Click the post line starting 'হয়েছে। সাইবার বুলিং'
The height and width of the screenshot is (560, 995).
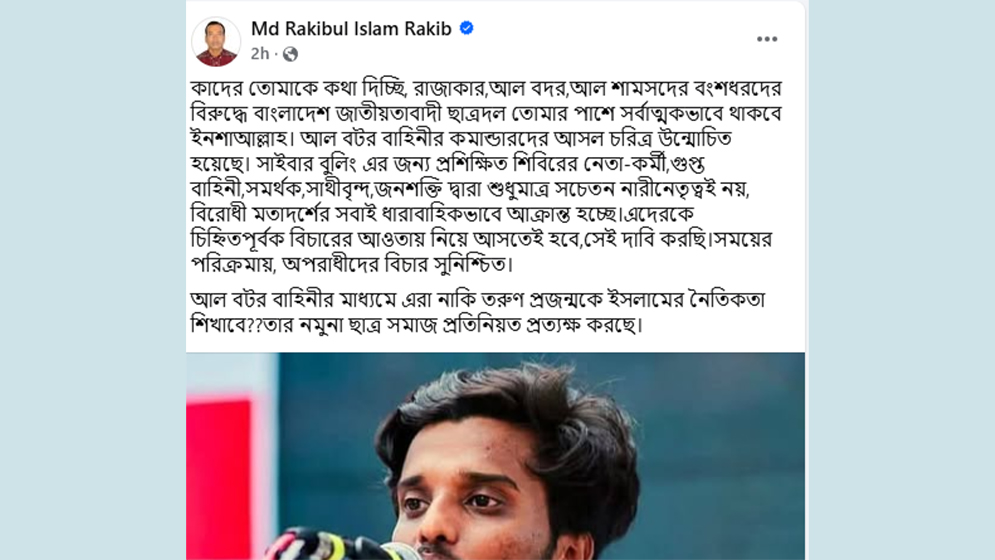pos(447,164)
